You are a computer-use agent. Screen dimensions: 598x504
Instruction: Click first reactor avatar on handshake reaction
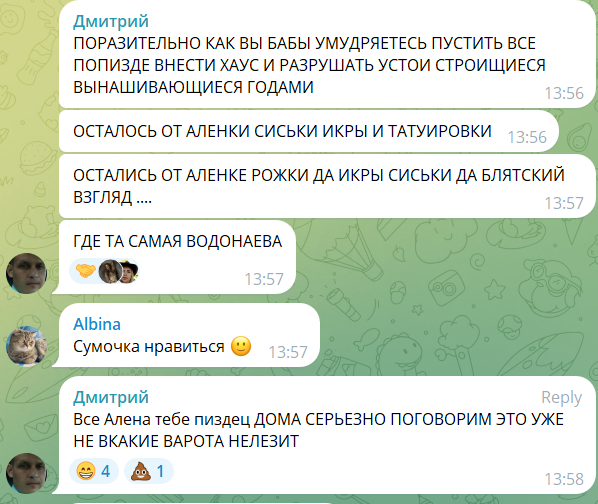coord(110,271)
